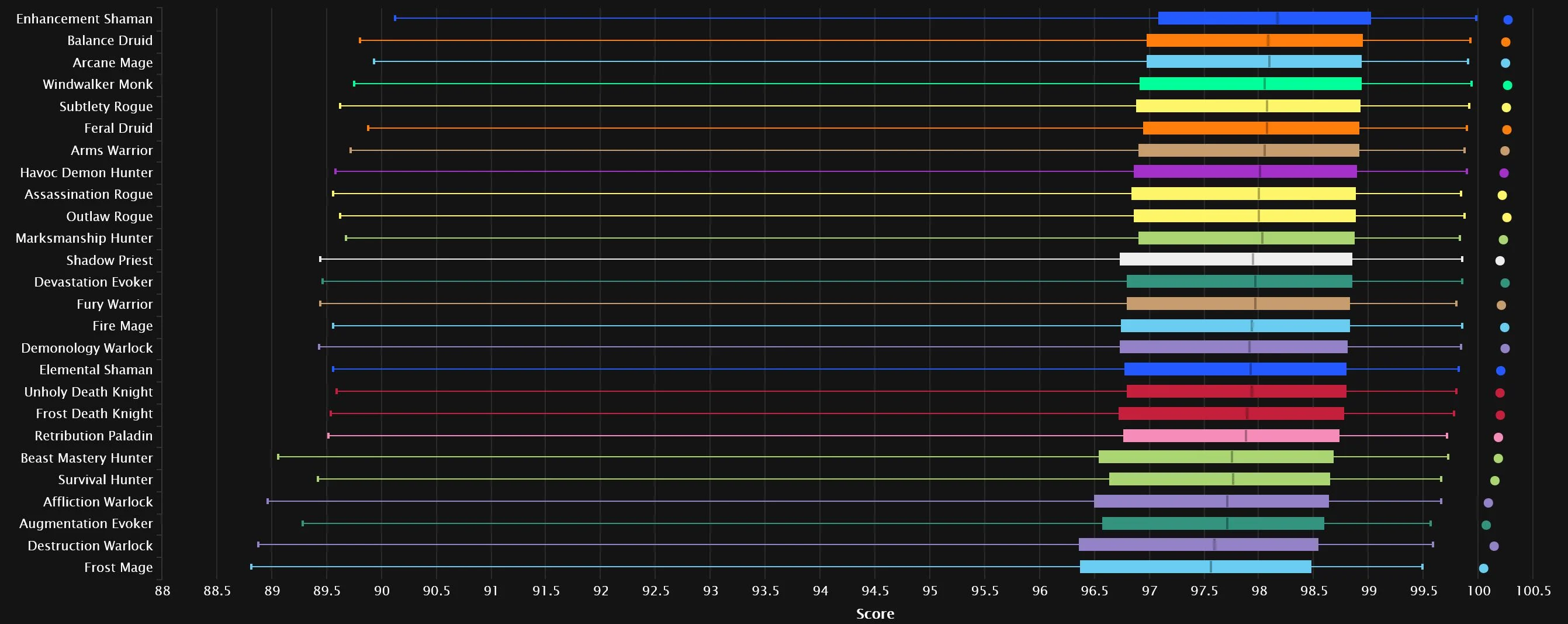The width and height of the screenshot is (1568, 624).
Task: Click the white Shadow Priest box bar
Action: [x=1235, y=260]
